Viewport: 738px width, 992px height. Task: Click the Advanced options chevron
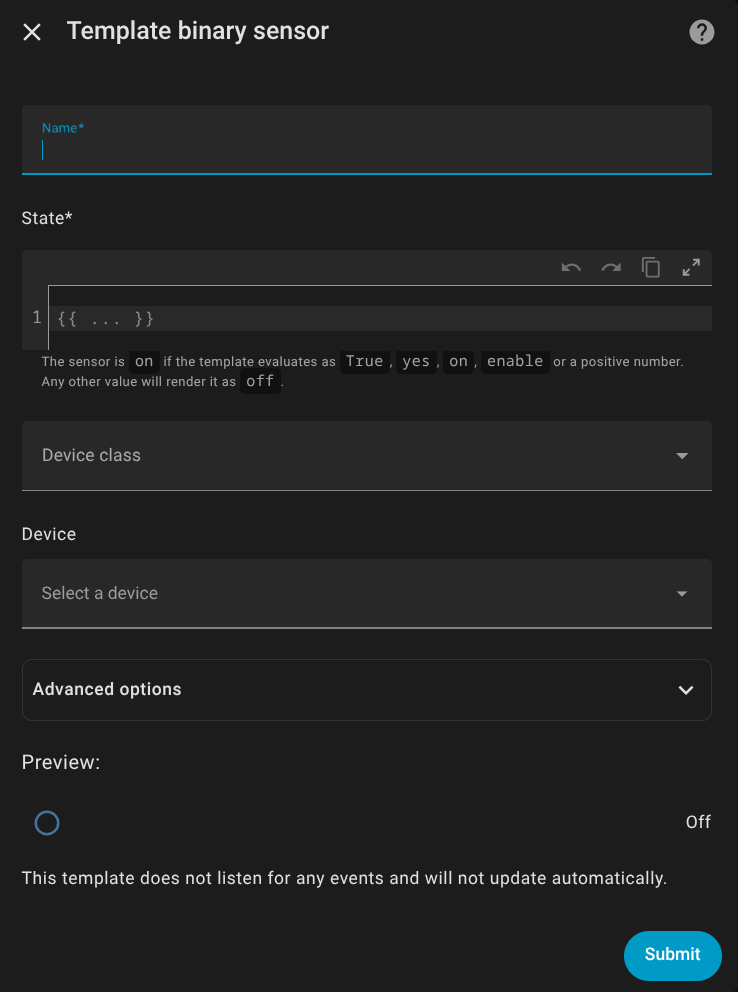coord(686,690)
